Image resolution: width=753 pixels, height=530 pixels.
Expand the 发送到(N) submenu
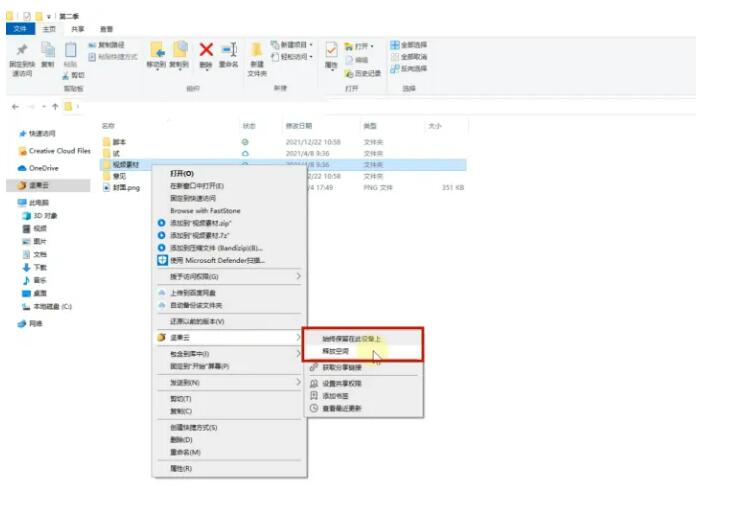coord(228,382)
